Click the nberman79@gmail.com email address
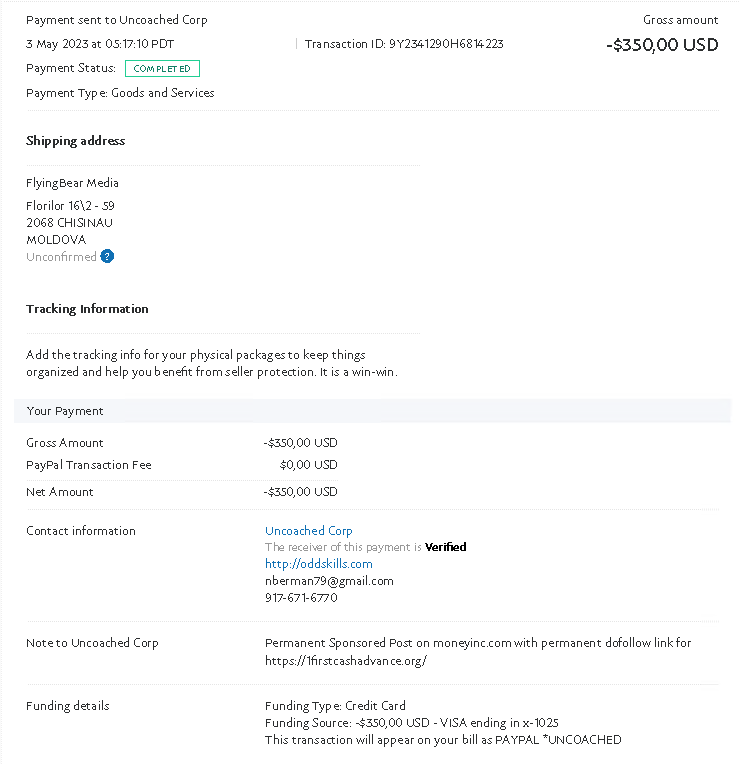740x764 pixels. [x=329, y=581]
